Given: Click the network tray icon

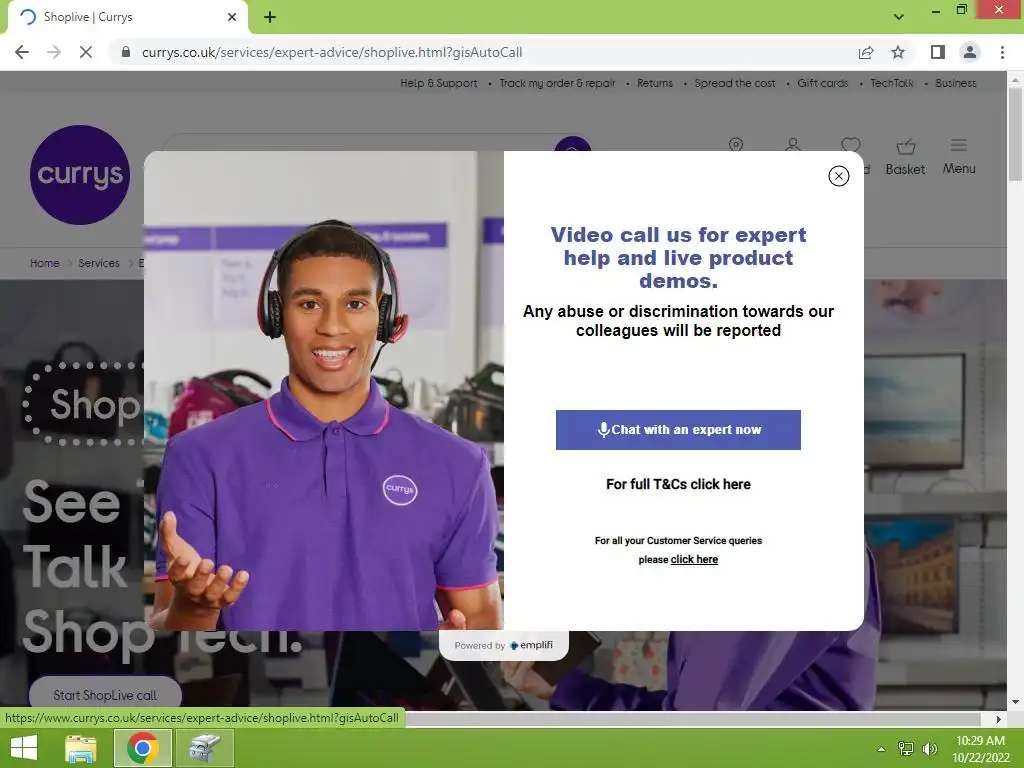Looking at the screenshot, I should click(905, 749).
